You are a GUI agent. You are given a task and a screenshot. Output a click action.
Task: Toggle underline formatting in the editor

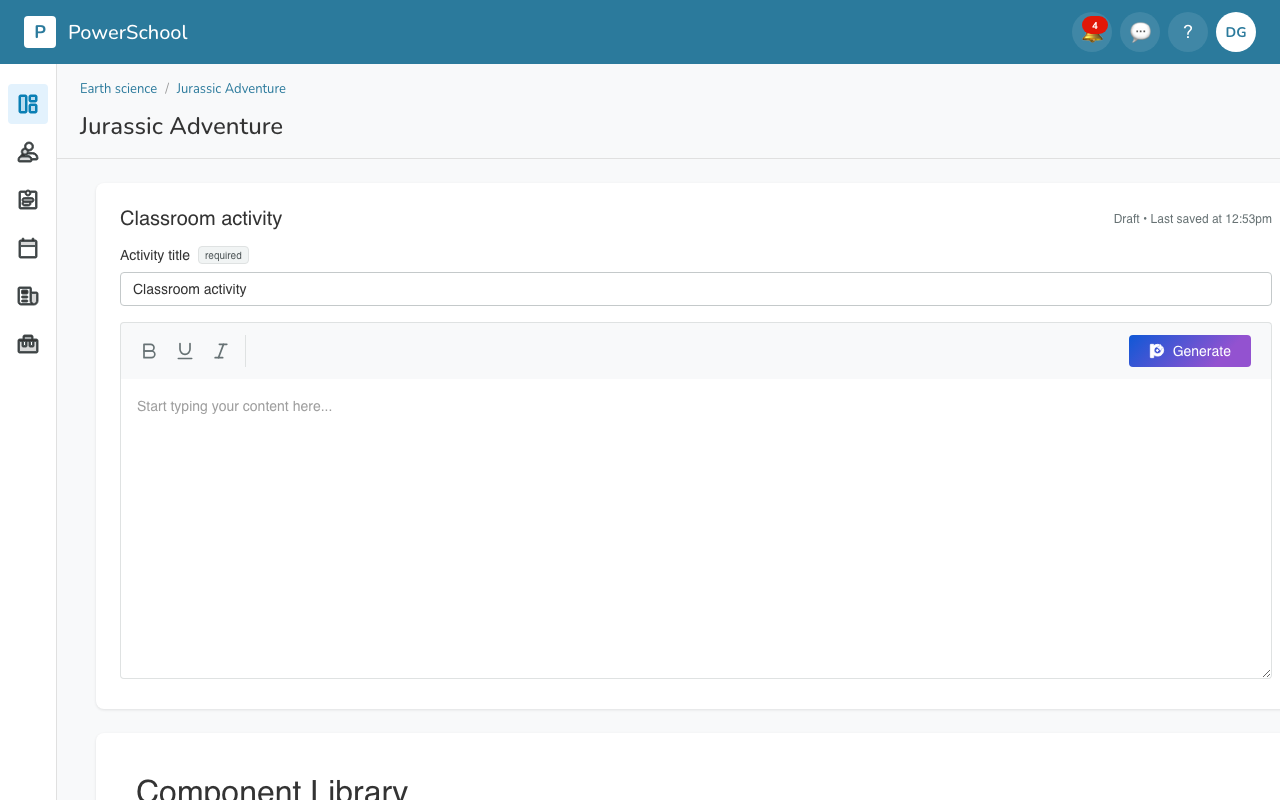point(185,351)
